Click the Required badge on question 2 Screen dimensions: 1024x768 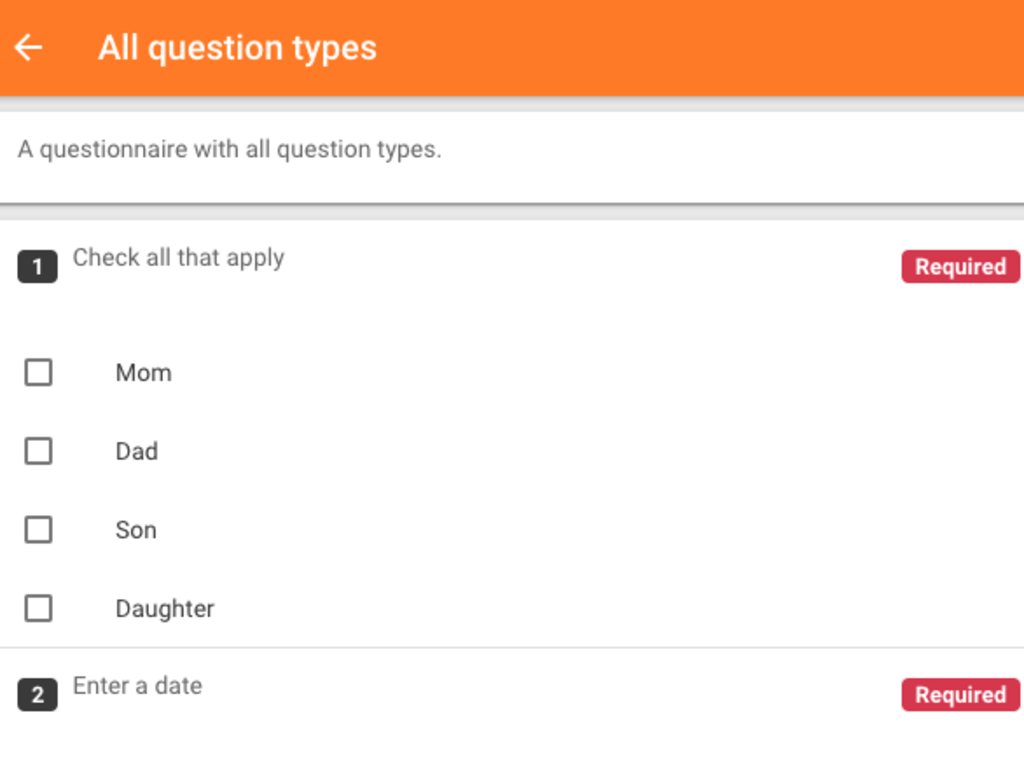pyautogui.click(x=959, y=694)
